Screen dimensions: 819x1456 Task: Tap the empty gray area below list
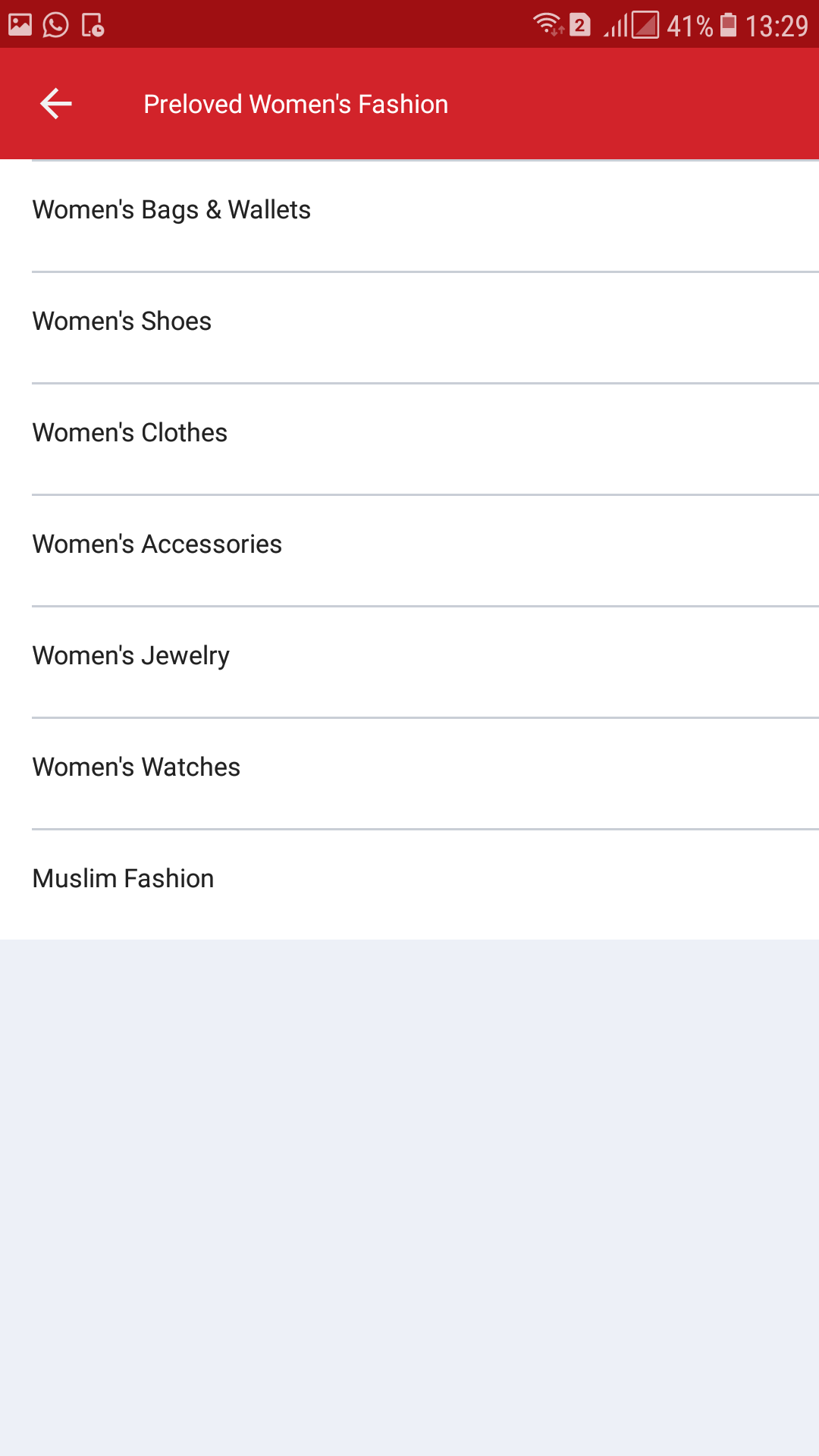coord(409,1198)
